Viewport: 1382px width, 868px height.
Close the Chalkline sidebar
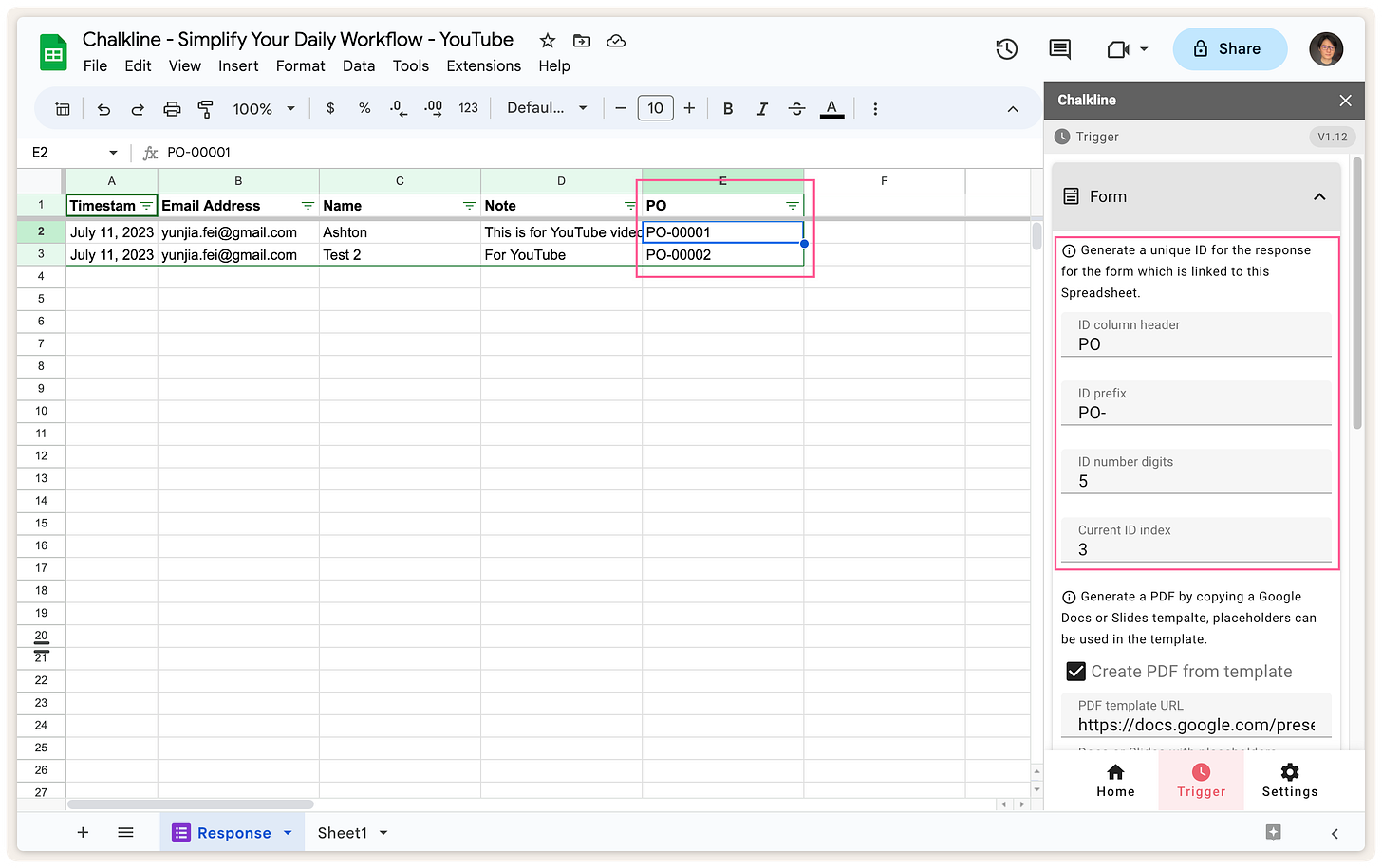[x=1345, y=101]
